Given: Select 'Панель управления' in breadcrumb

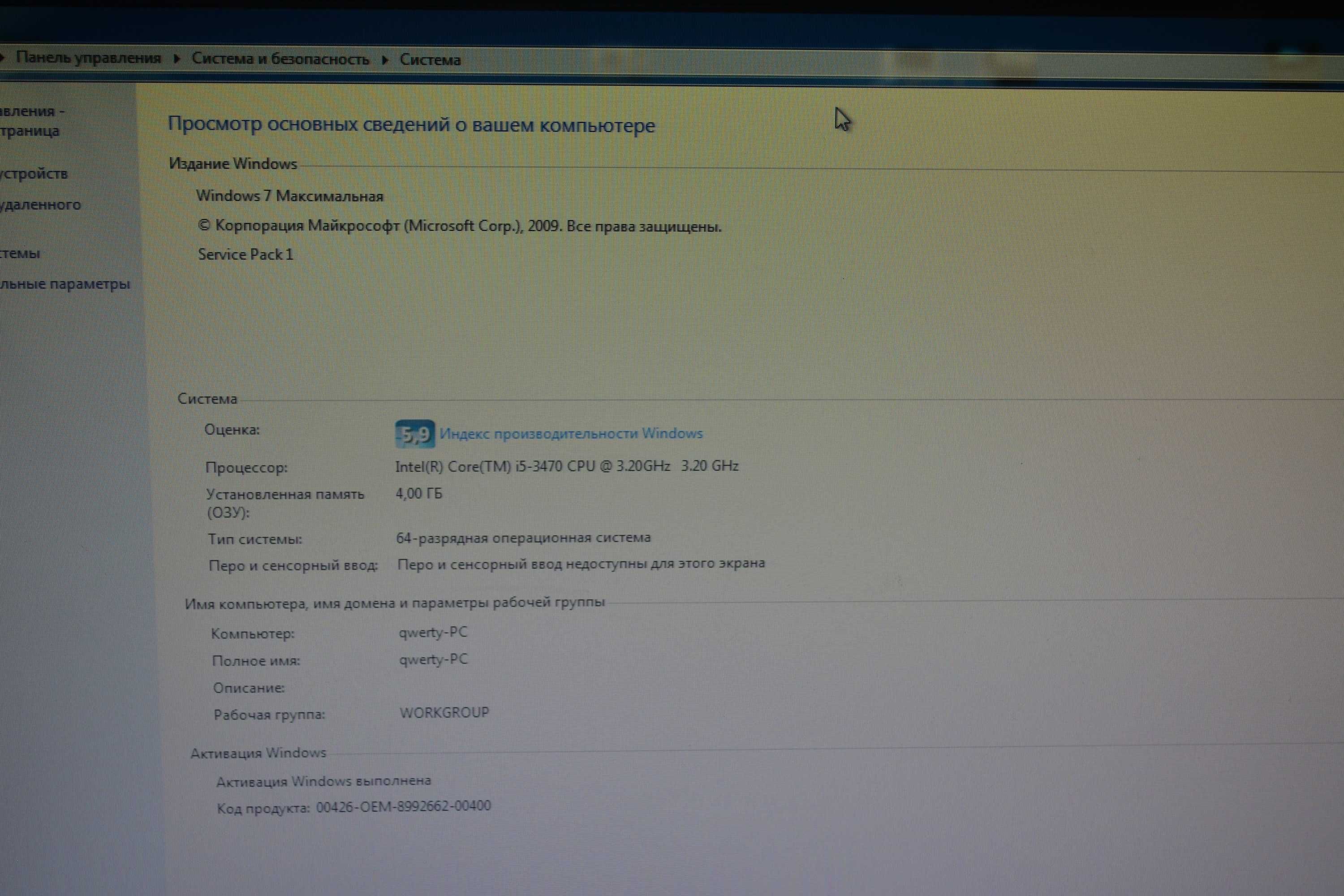Looking at the screenshot, I should (x=89, y=58).
